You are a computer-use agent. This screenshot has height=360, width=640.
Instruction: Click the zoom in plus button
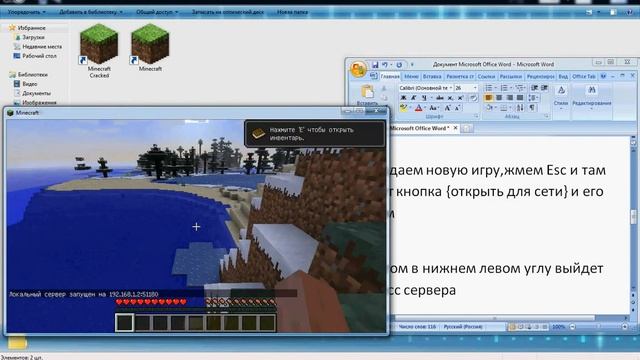tap(624, 327)
